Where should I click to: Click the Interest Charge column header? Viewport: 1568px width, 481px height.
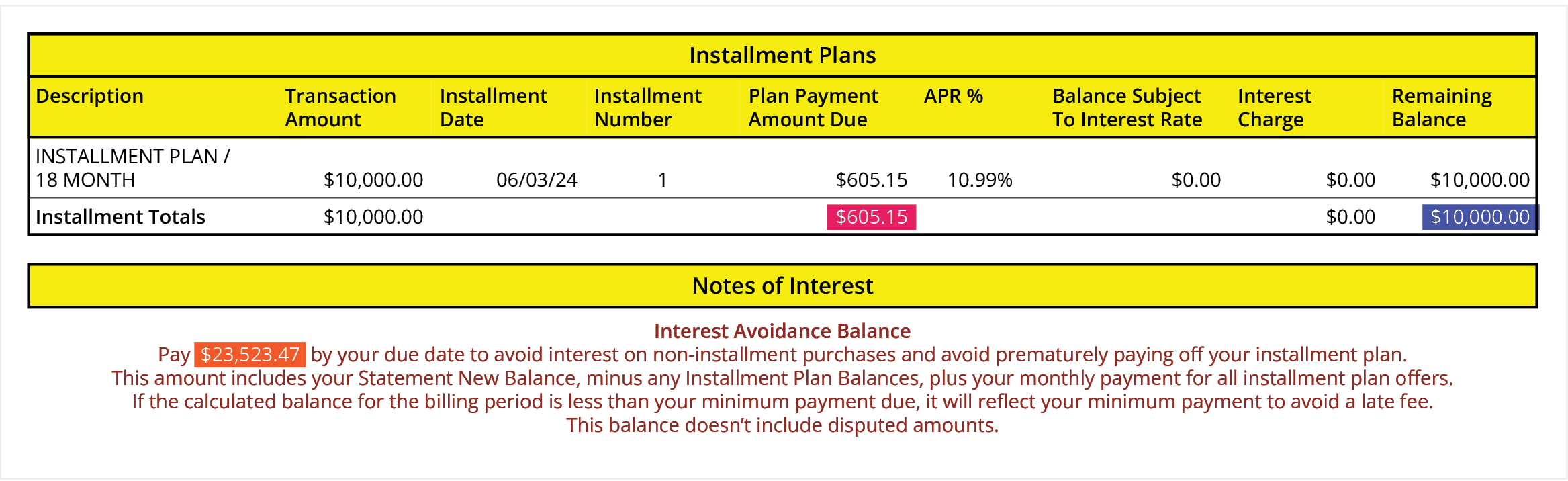(1274, 107)
